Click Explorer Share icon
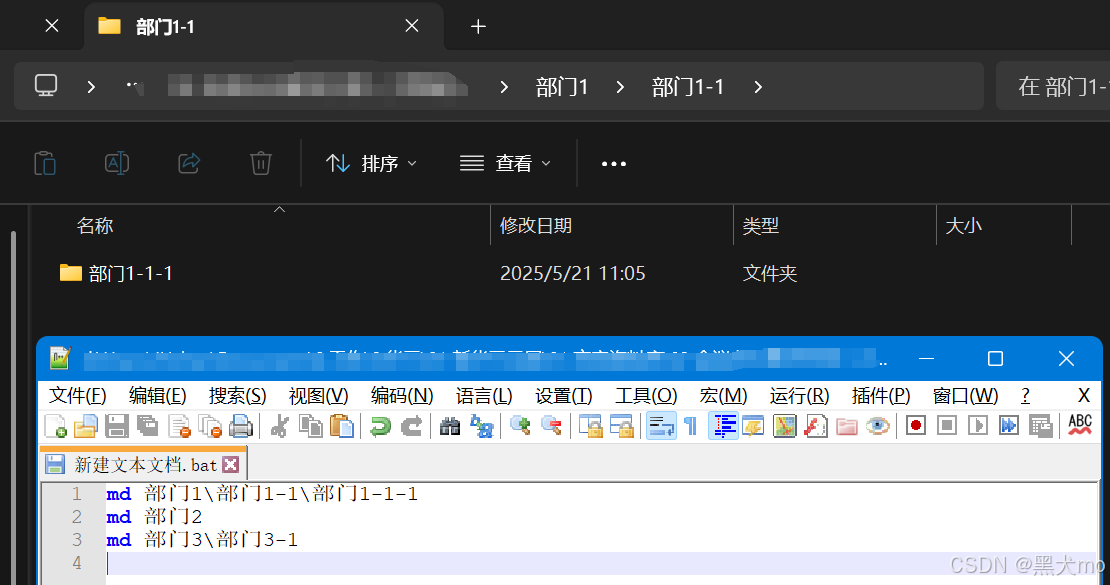This screenshot has height=585, width=1110. [x=189, y=164]
